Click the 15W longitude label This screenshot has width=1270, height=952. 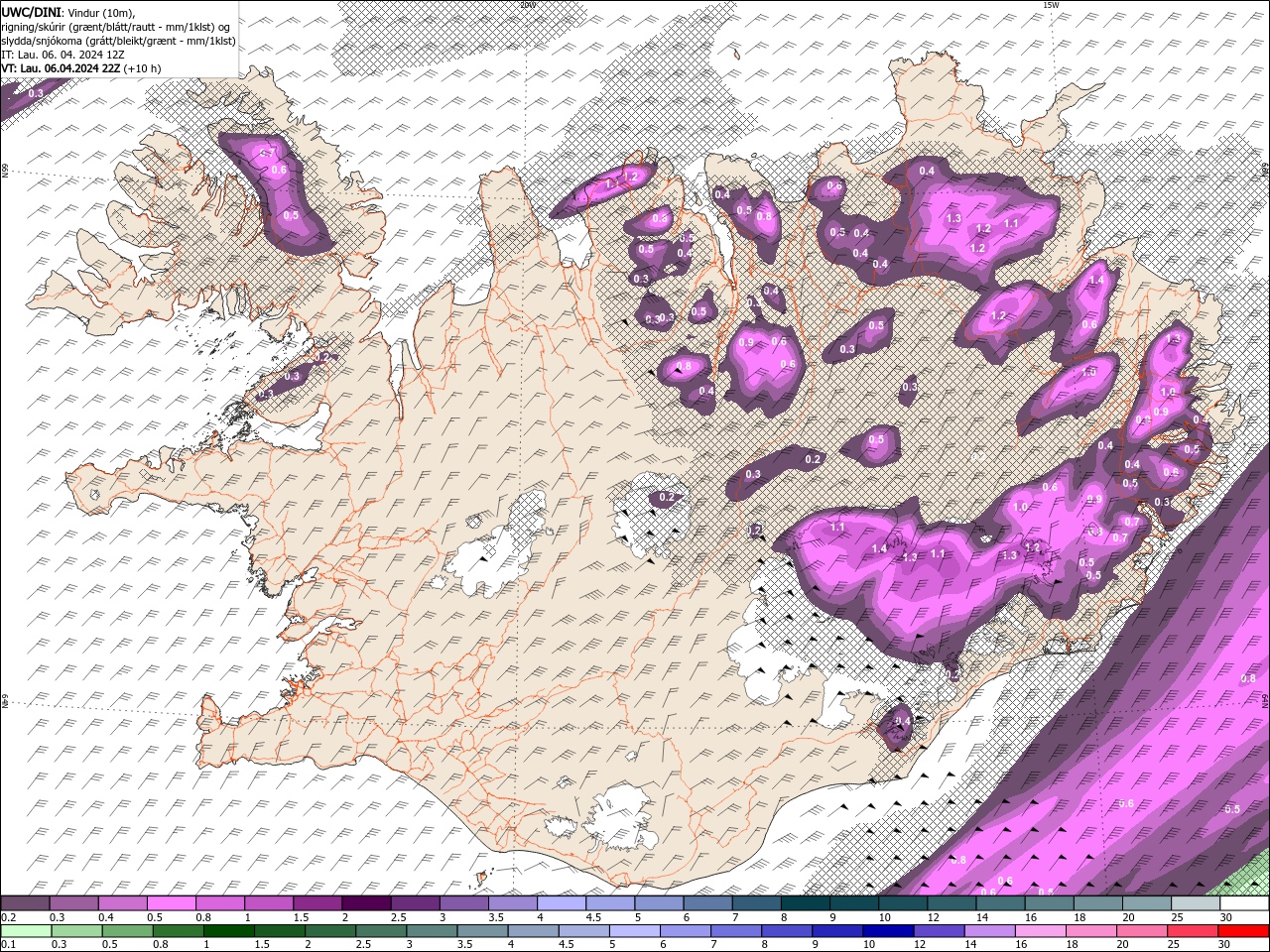pos(1051,5)
